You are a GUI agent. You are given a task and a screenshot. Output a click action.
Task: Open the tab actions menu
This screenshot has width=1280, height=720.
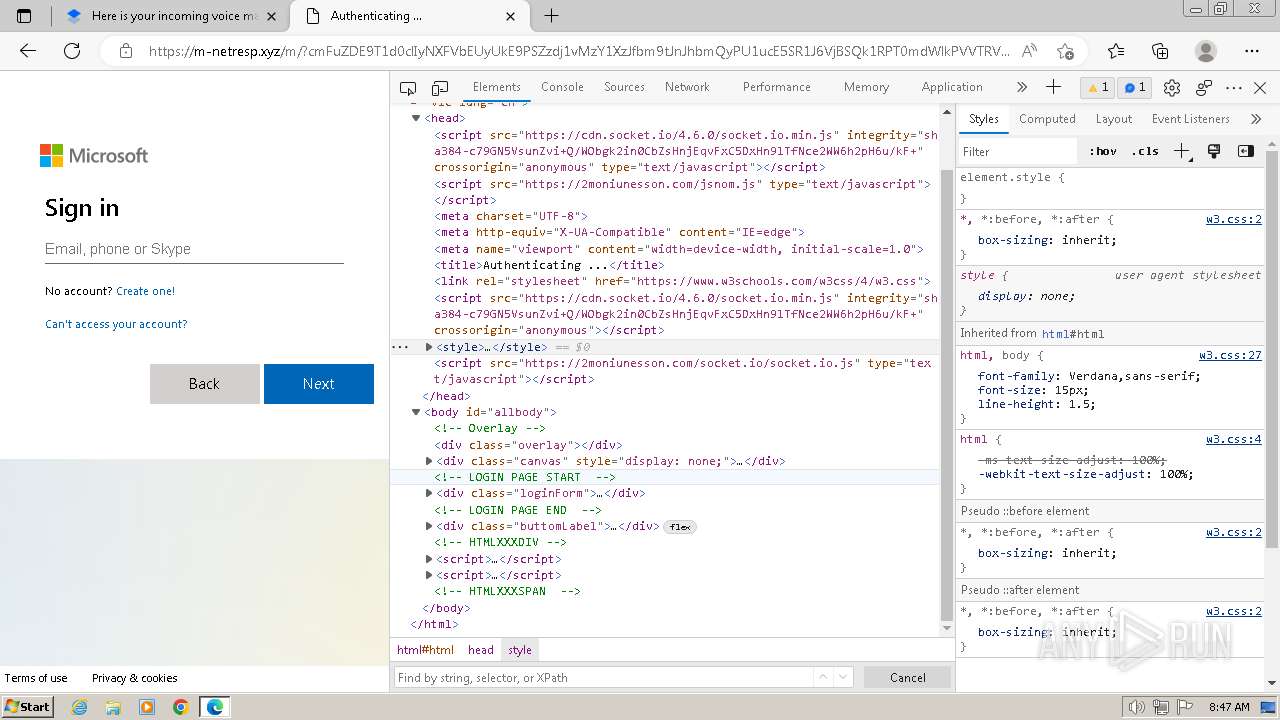[24, 16]
